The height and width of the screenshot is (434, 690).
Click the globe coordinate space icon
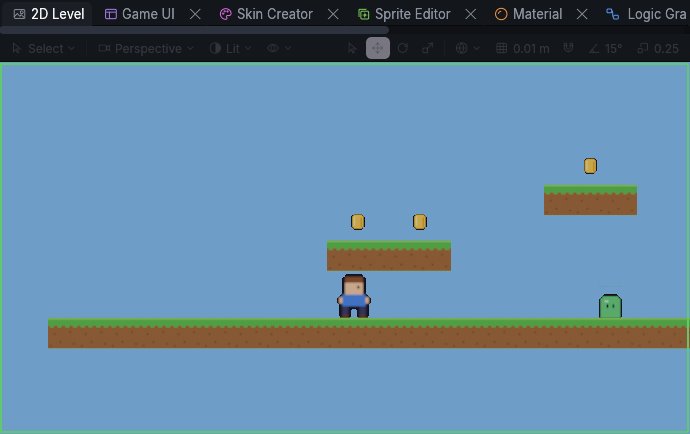click(x=462, y=48)
